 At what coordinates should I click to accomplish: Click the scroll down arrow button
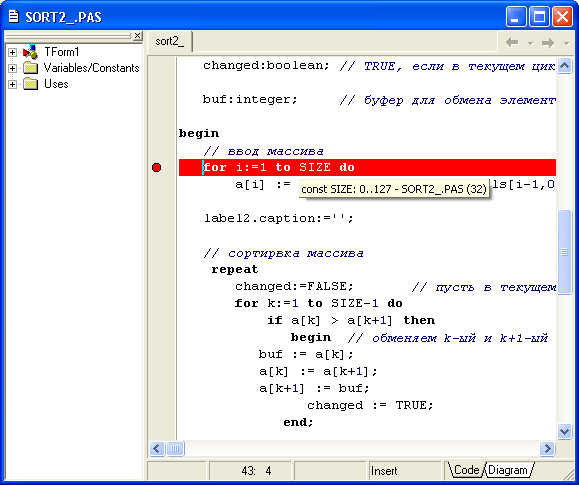pos(564,431)
